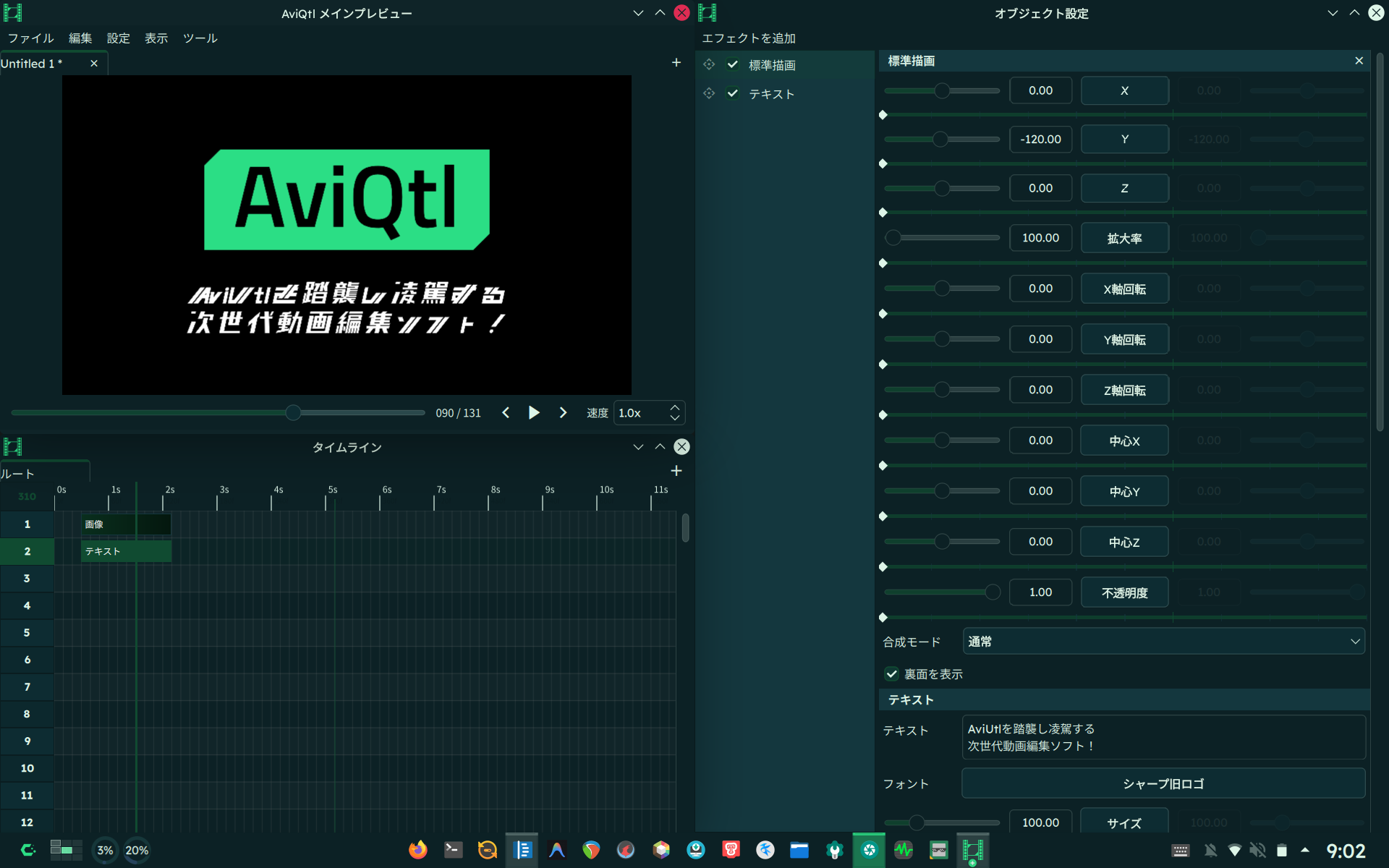Viewport: 1389px width, 868px height.
Task: Toggle 裏面を表示 checkbox
Action: coord(891,674)
